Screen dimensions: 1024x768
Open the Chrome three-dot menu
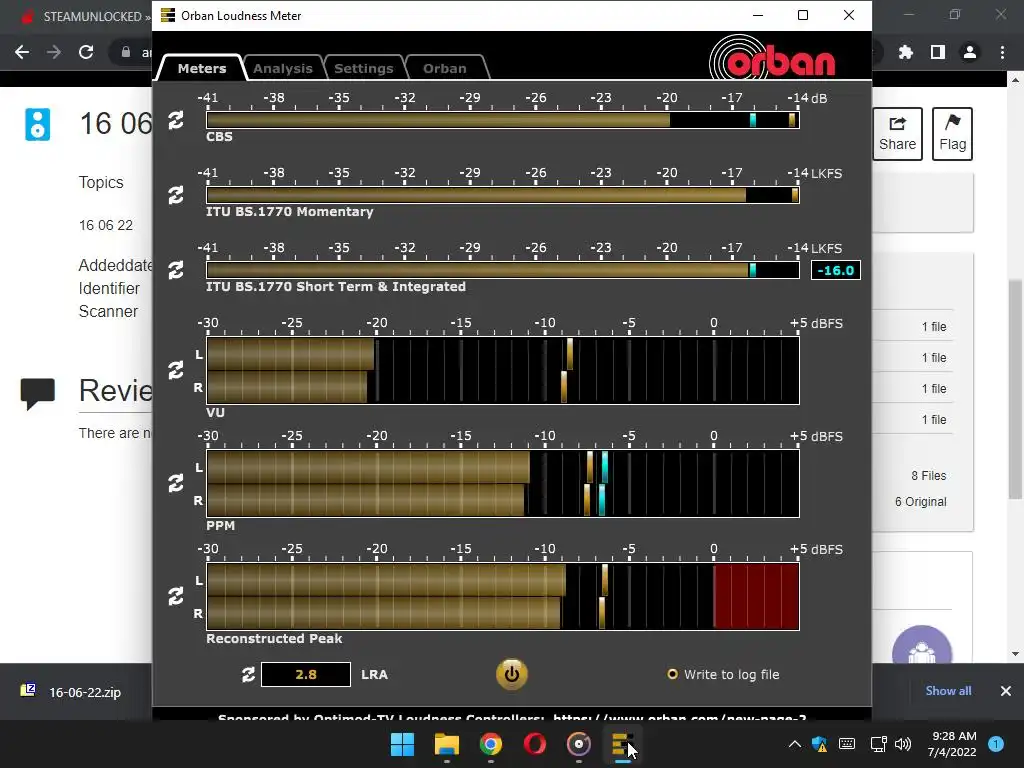[x=1002, y=52]
